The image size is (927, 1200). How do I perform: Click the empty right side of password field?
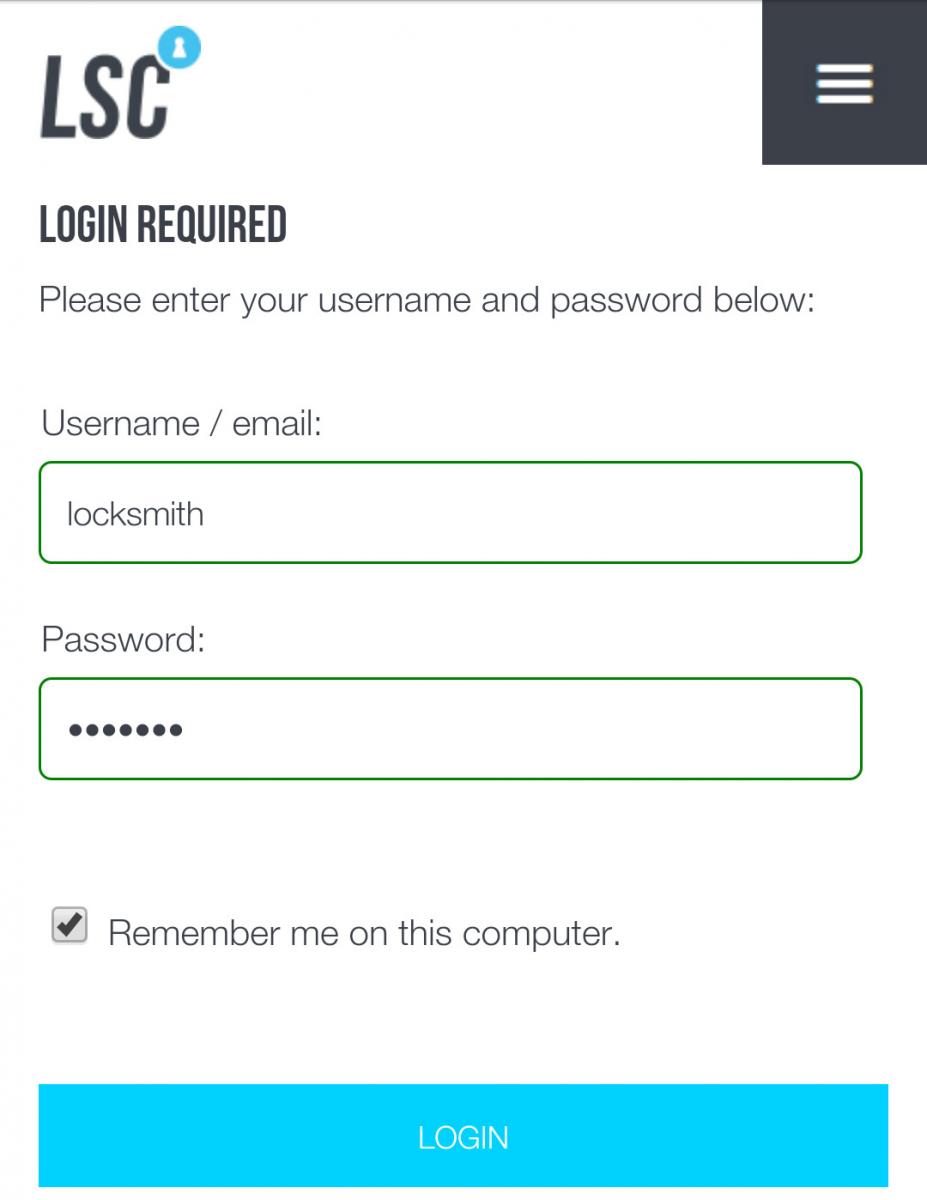[700, 729]
